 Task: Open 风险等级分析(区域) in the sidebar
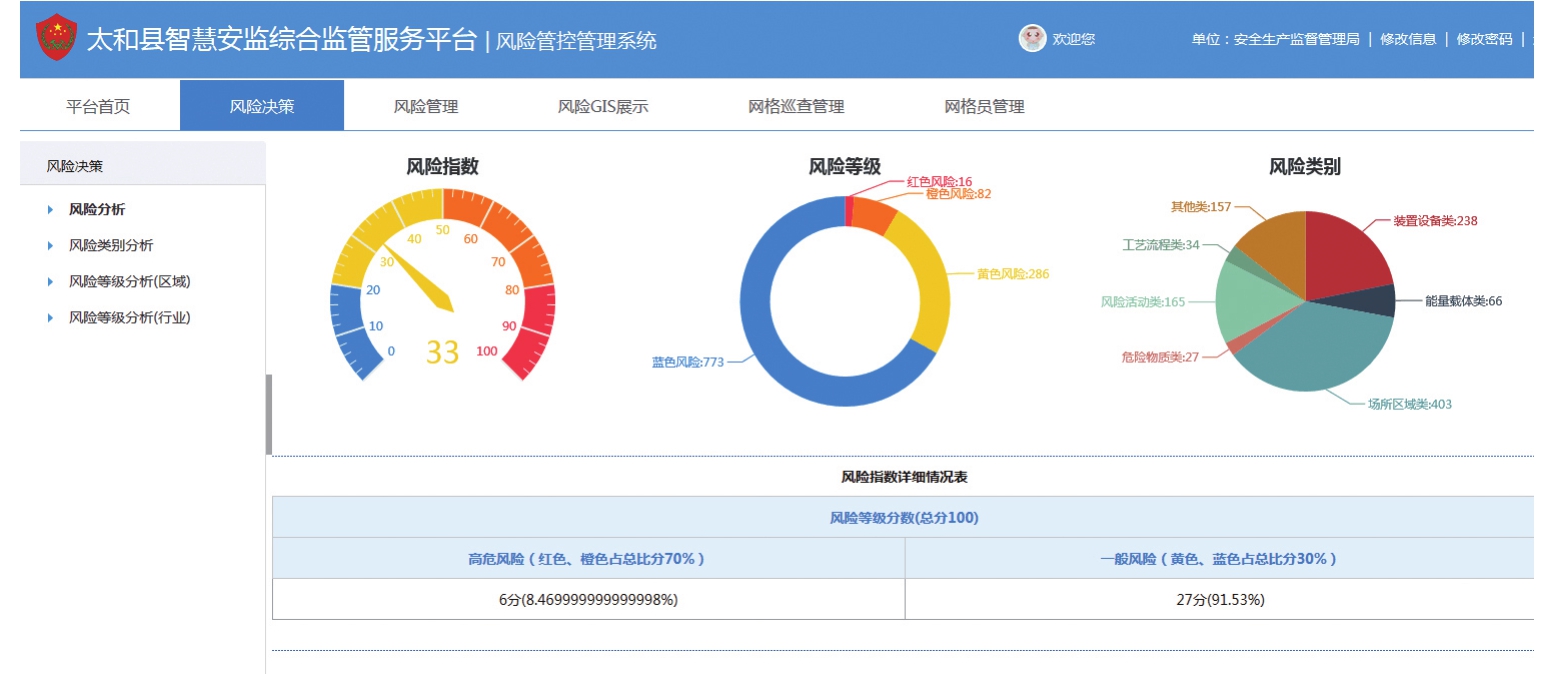pyautogui.click(x=129, y=282)
